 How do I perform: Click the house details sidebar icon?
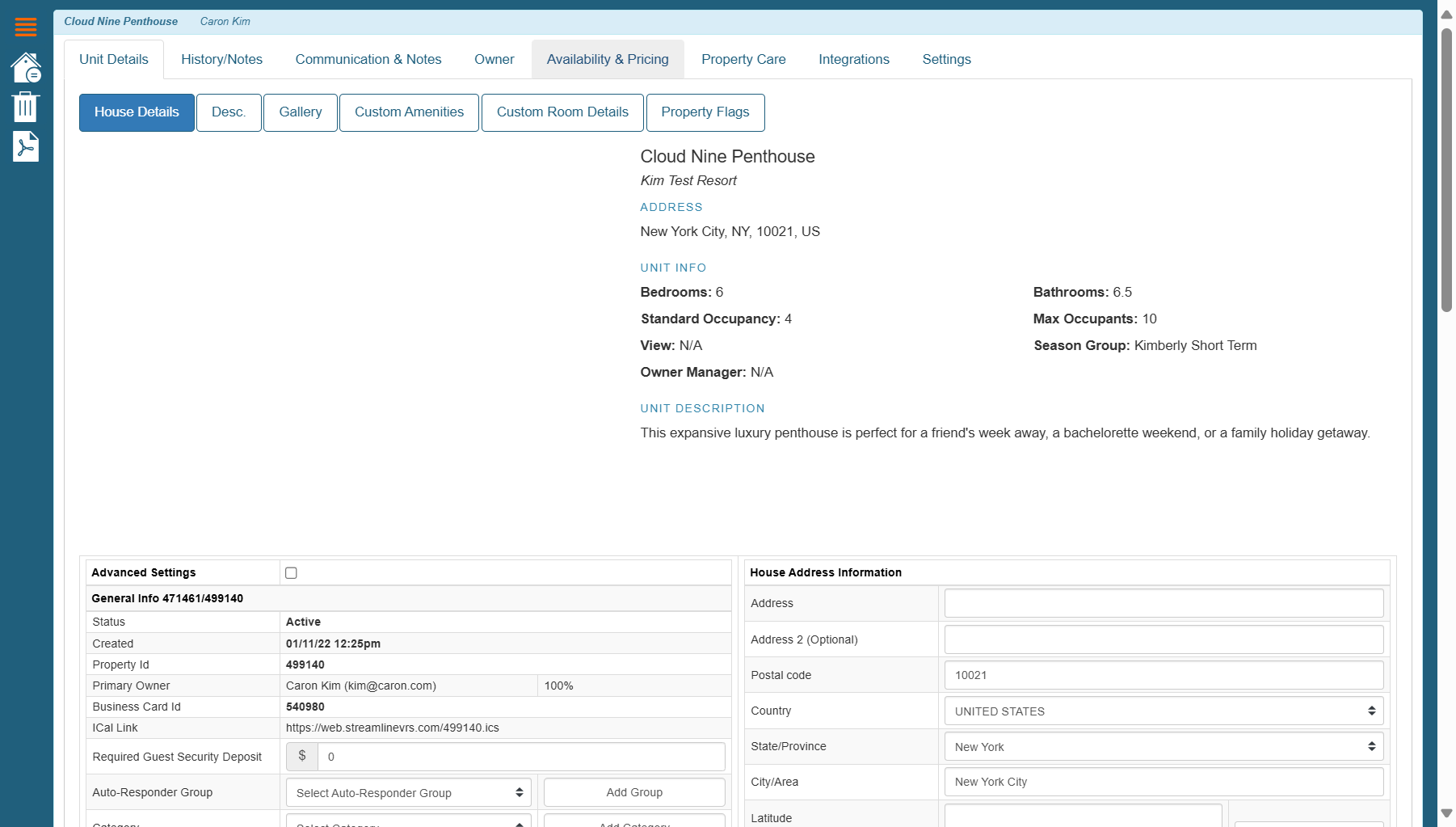26,68
